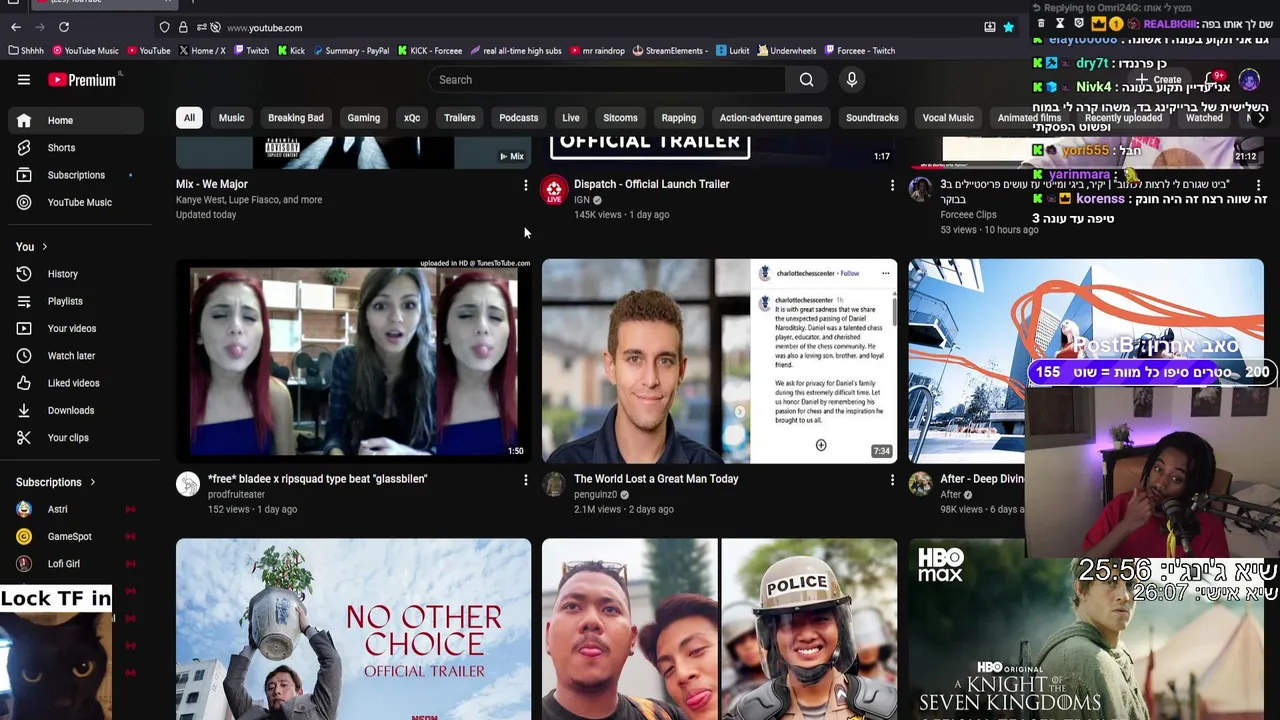The height and width of the screenshot is (720, 1280).
Task: Open the YouTube hamburger guide menu
Action: (24, 80)
